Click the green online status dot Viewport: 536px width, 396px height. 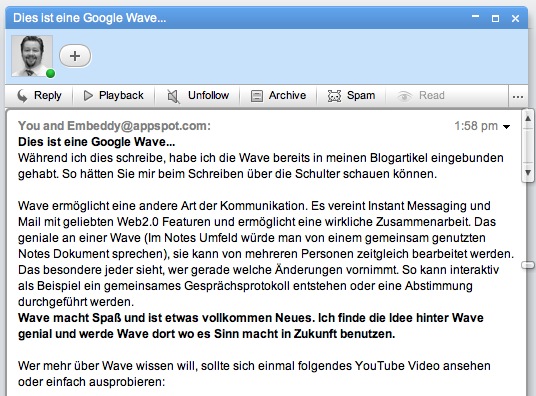(51, 73)
